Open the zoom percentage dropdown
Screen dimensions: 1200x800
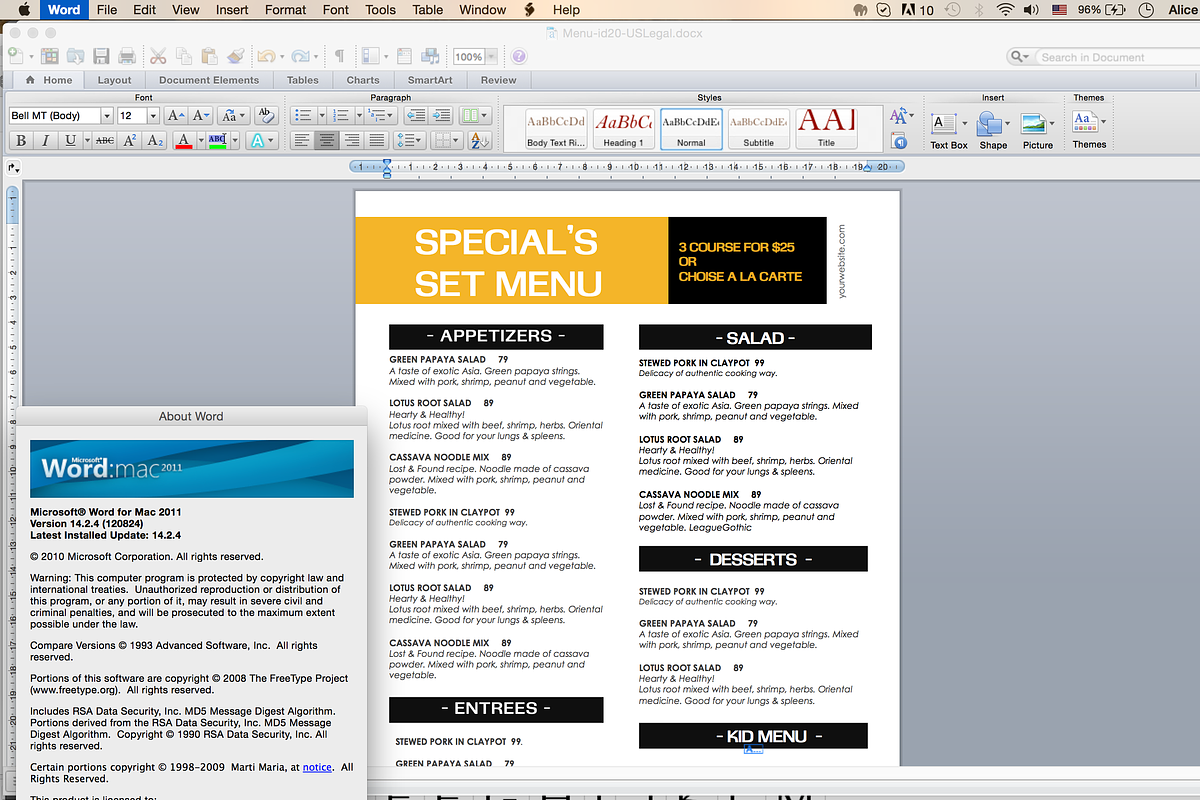[491, 57]
